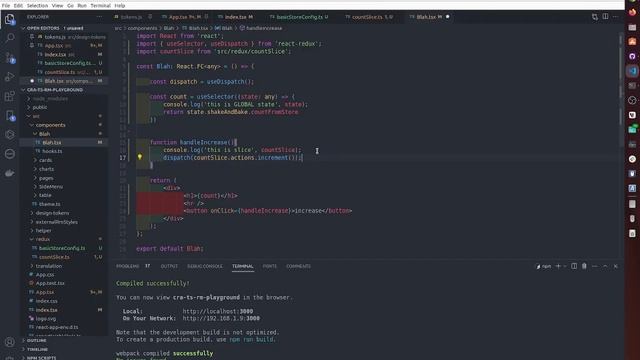Show the DEBUG CONSOLE panel tab
The image size is (640, 360).
[x=205, y=266]
